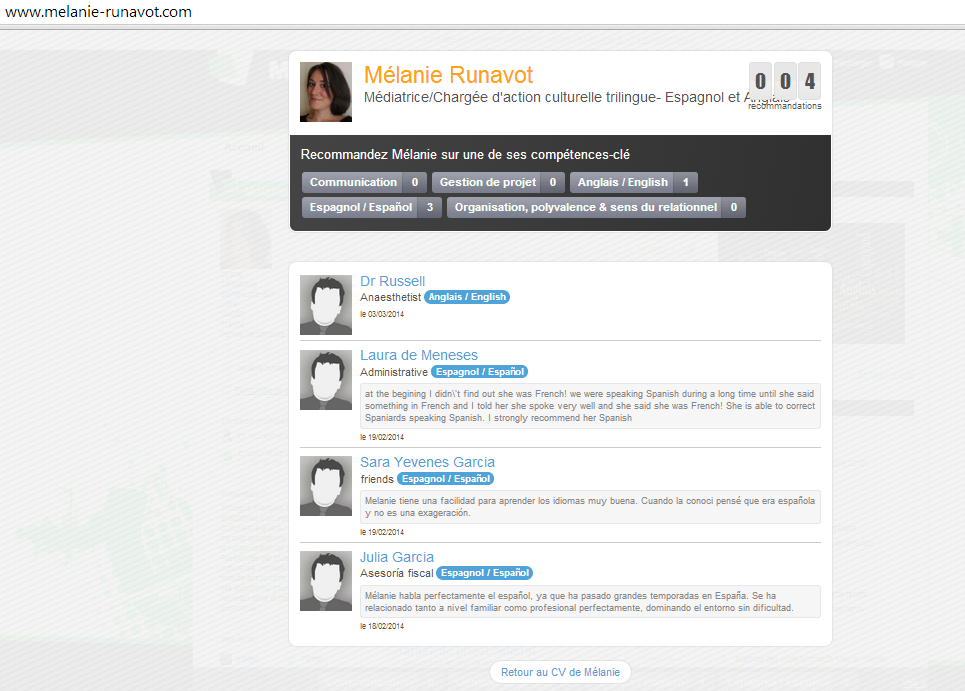
Task: Open Julia Garcia's name link
Action: (x=397, y=557)
